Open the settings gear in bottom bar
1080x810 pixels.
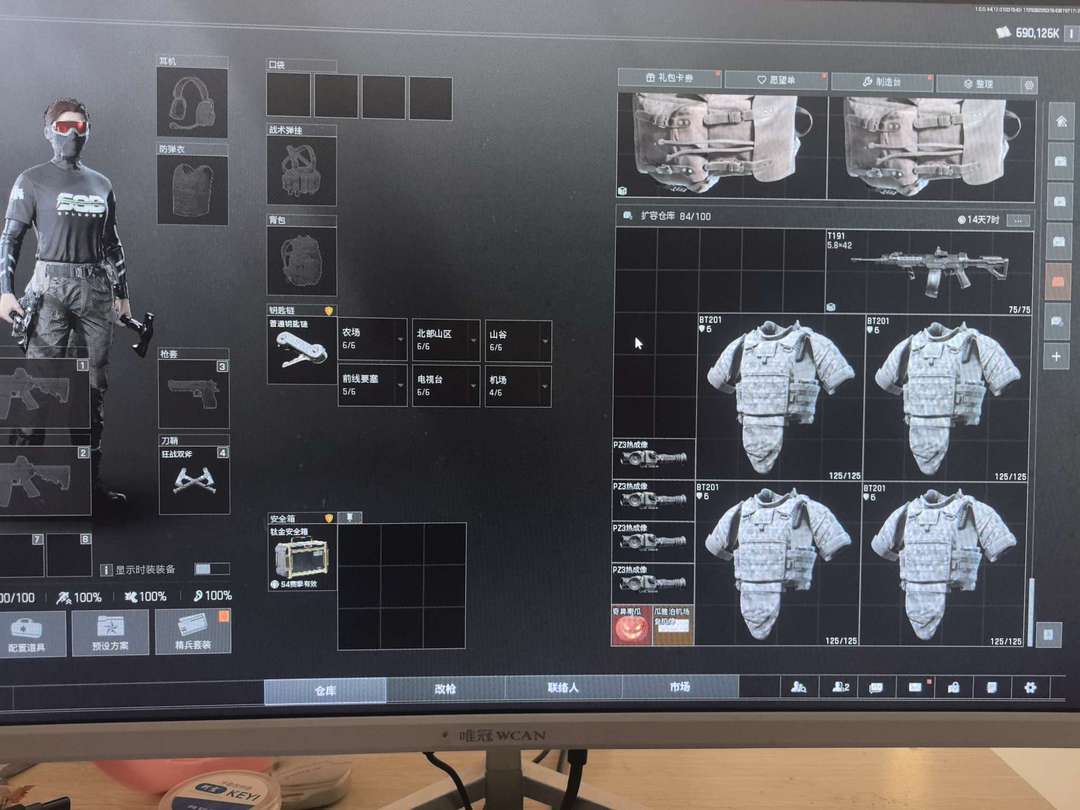click(1030, 687)
